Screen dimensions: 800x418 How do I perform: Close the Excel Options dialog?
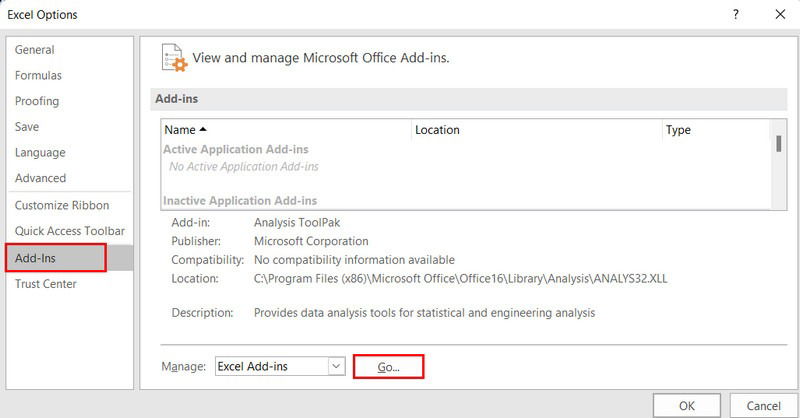(780, 14)
